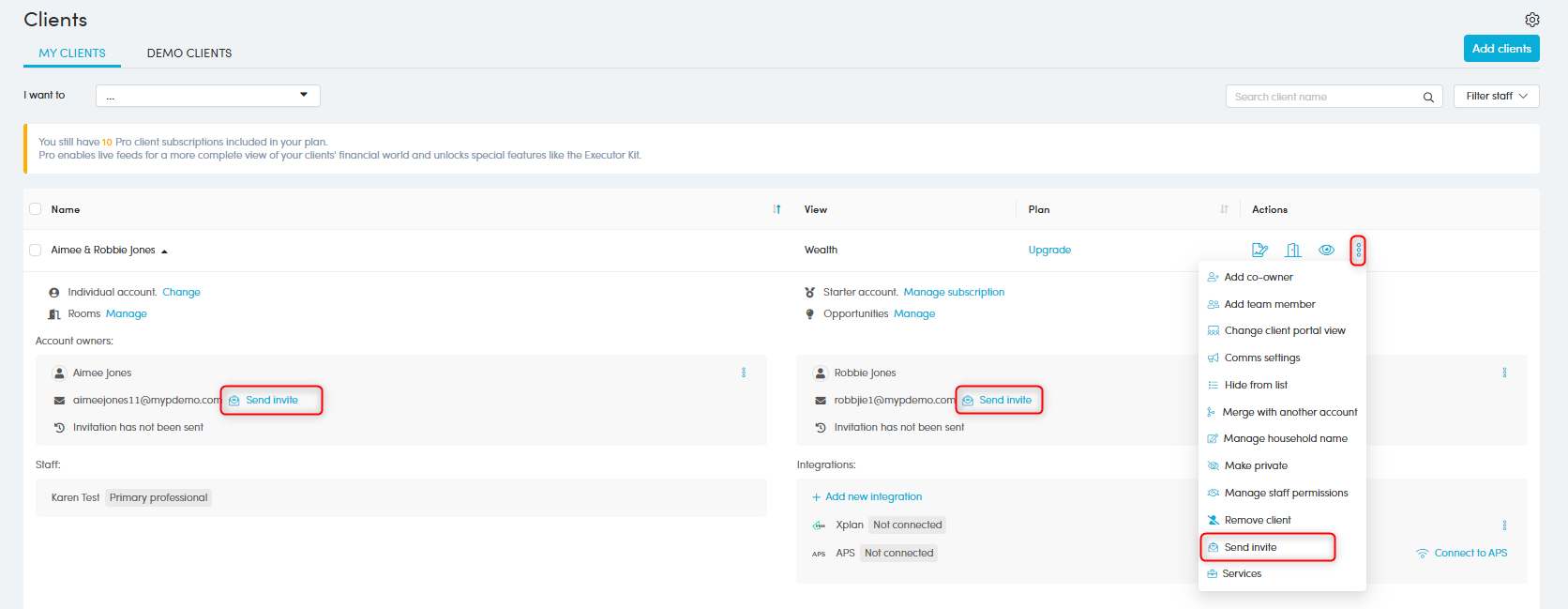The image size is (1568, 609).
Task: Click the three-dot more actions icon in client row
Action: [x=1358, y=251]
